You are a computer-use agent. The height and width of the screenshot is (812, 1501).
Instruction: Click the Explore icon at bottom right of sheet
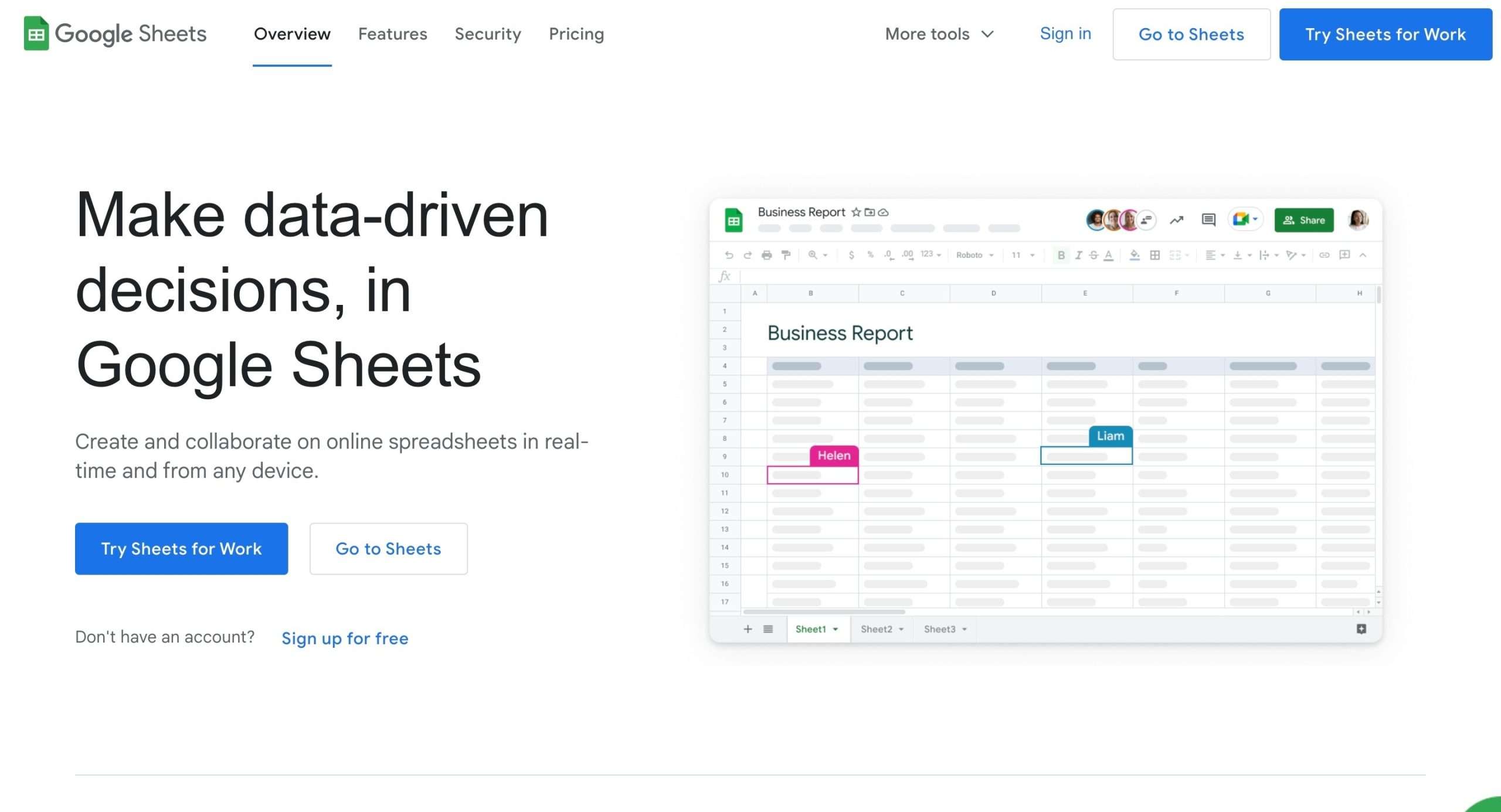coord(1361,629)
